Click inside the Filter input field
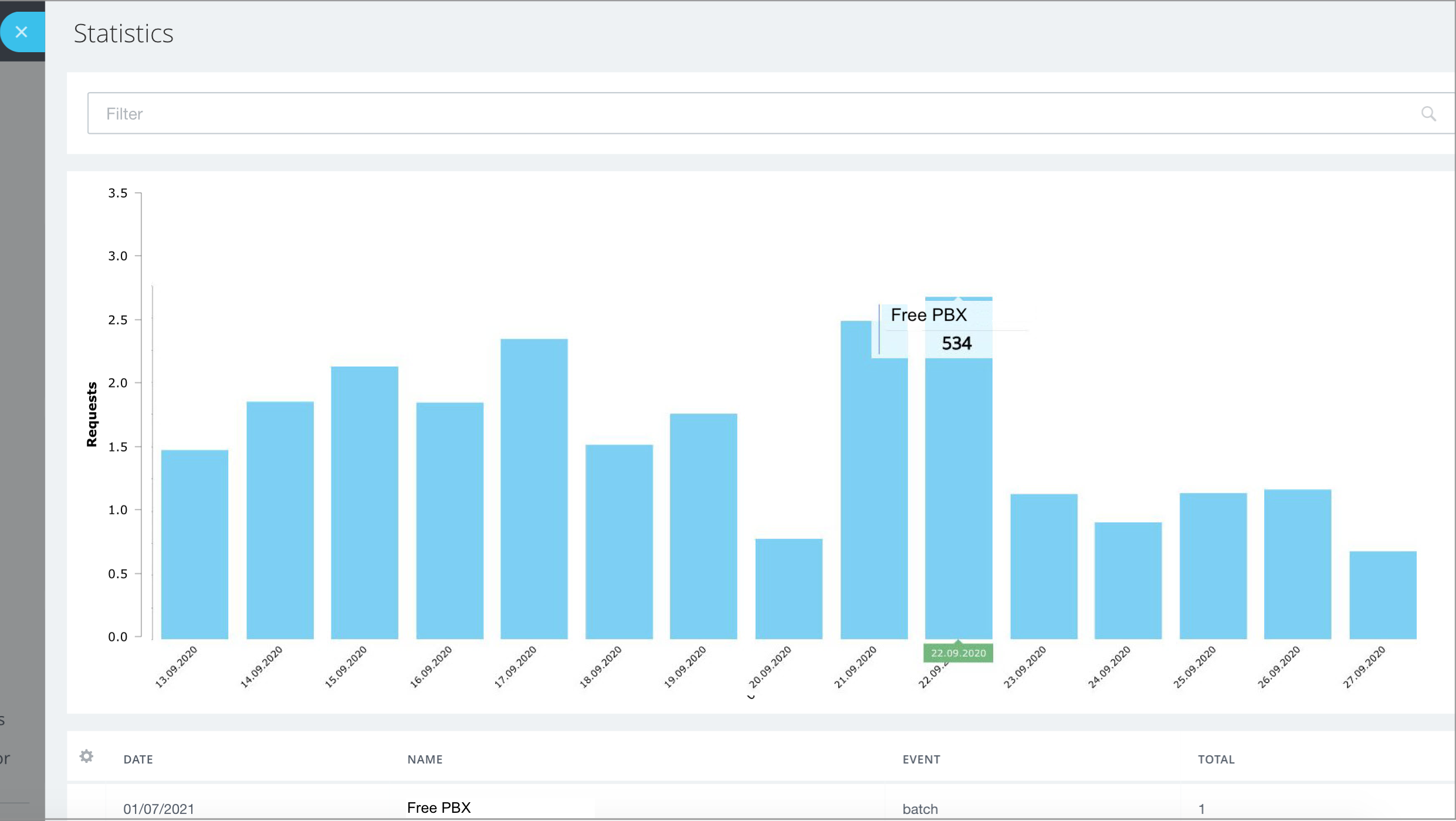This screenshot has height=821, width=1456. click(x=352, y=113)
